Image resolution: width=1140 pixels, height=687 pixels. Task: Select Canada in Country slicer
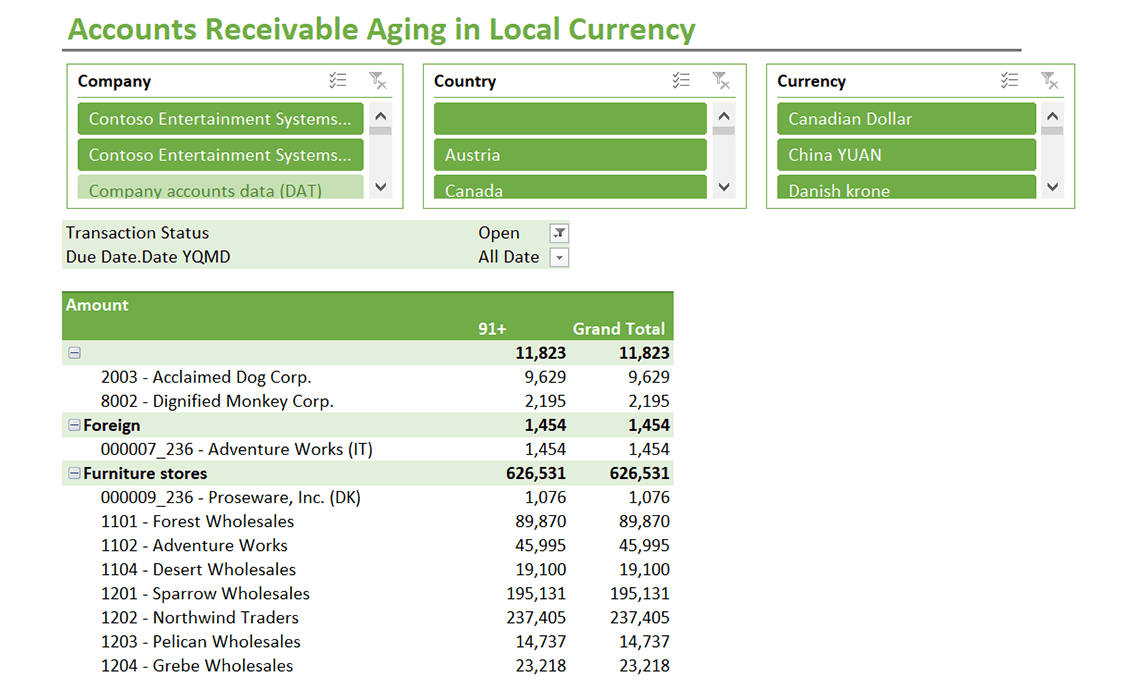click(570, 187)
